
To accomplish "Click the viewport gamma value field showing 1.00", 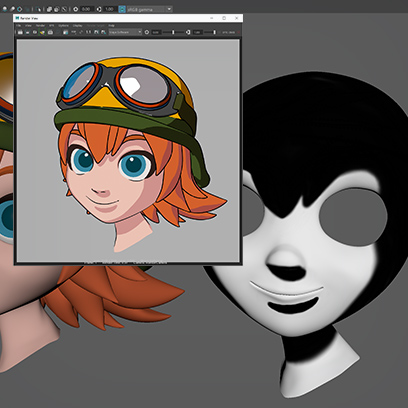I will [x=110, y=9].
